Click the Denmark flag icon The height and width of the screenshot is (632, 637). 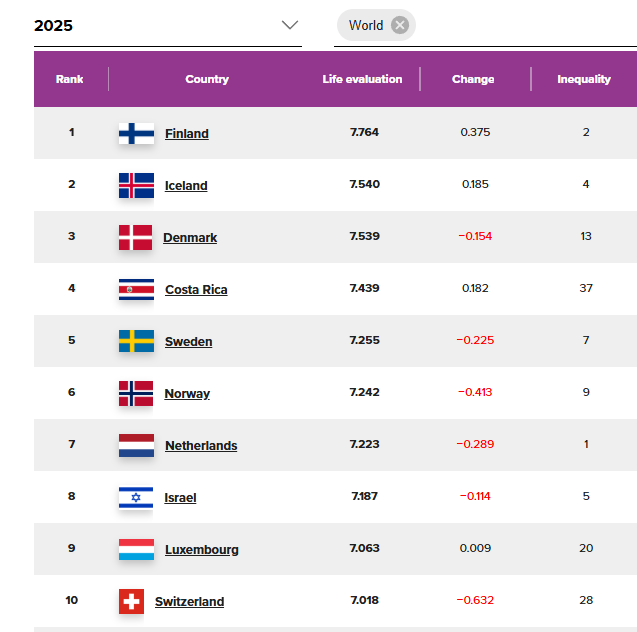click(x=136, y=237)
